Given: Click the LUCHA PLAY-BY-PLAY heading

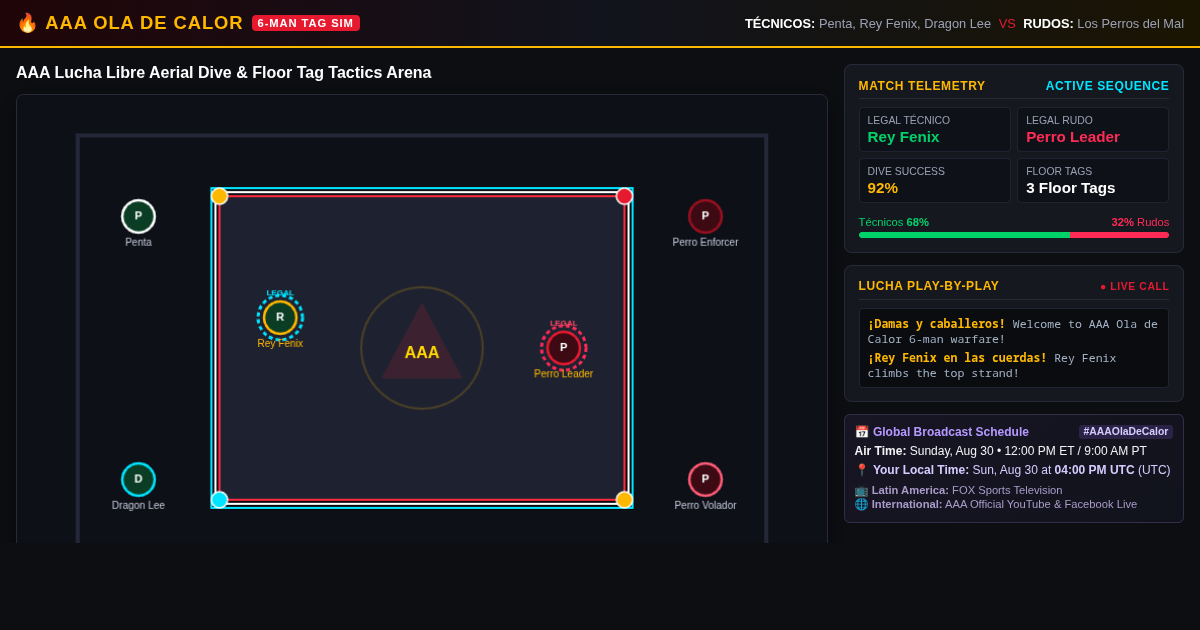Looking at the screenshot, I should coord(929,286).
